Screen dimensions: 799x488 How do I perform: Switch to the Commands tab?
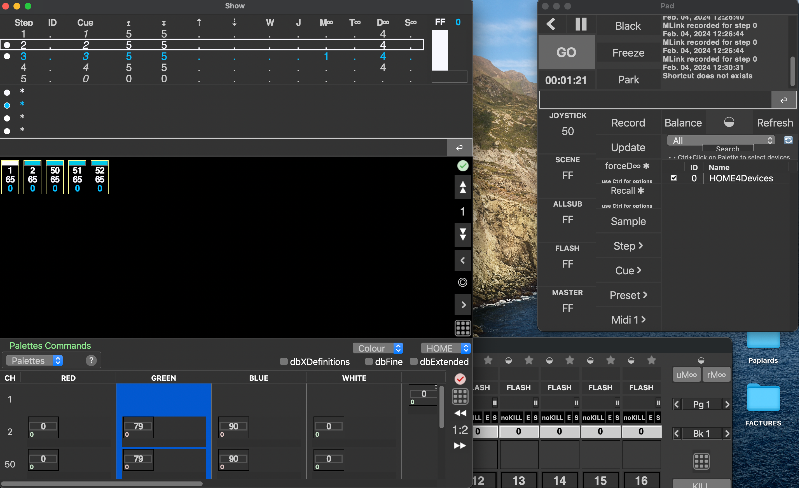(x=69, y=346)
